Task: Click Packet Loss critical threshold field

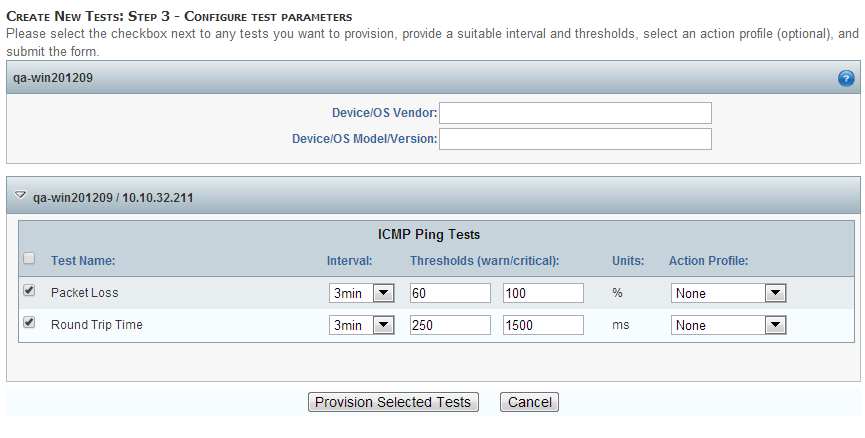Action: pyautogui.click(x=543, y=293)
